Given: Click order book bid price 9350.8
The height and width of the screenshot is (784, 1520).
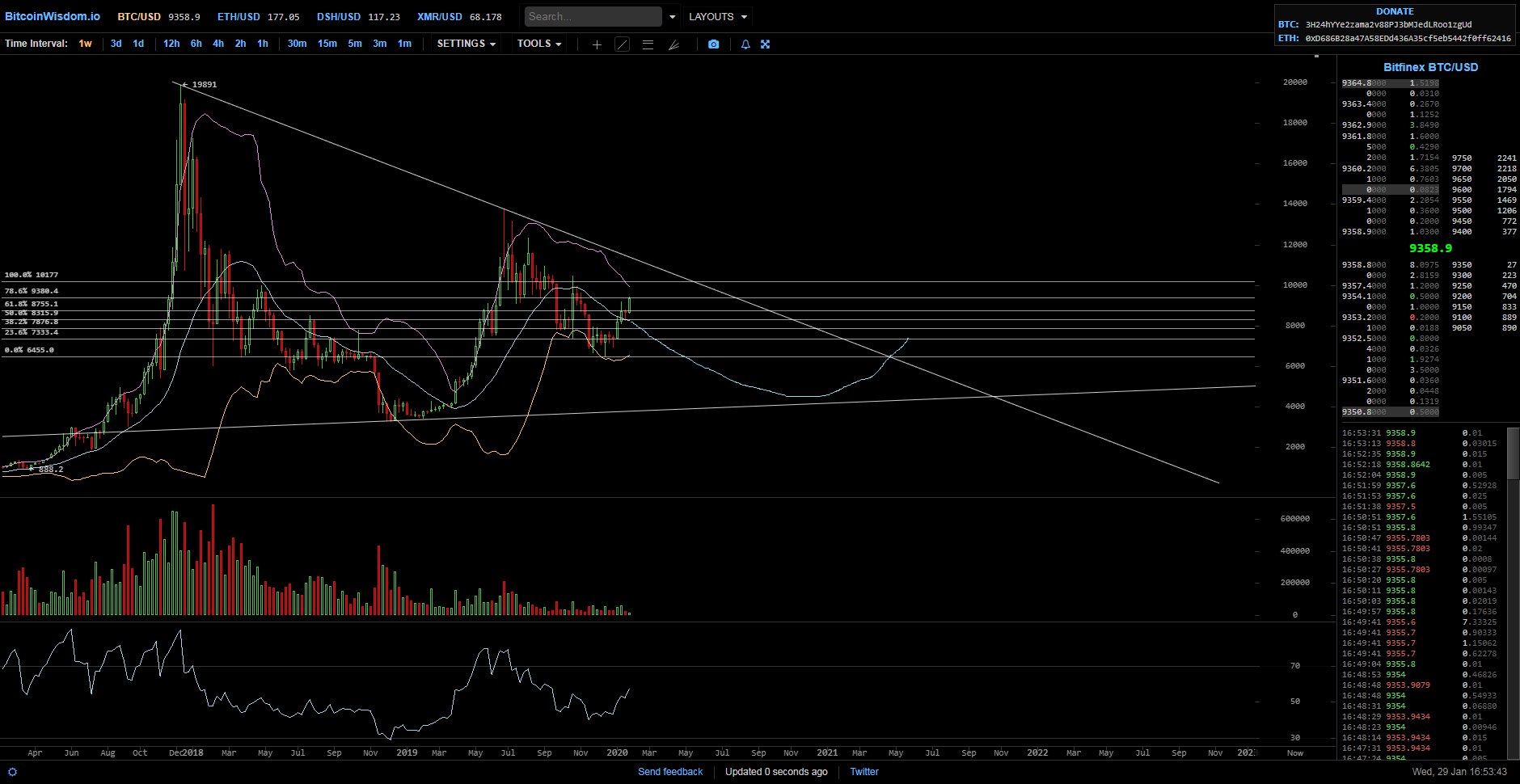Looking at the screenshot, I should click(1364, 411).
